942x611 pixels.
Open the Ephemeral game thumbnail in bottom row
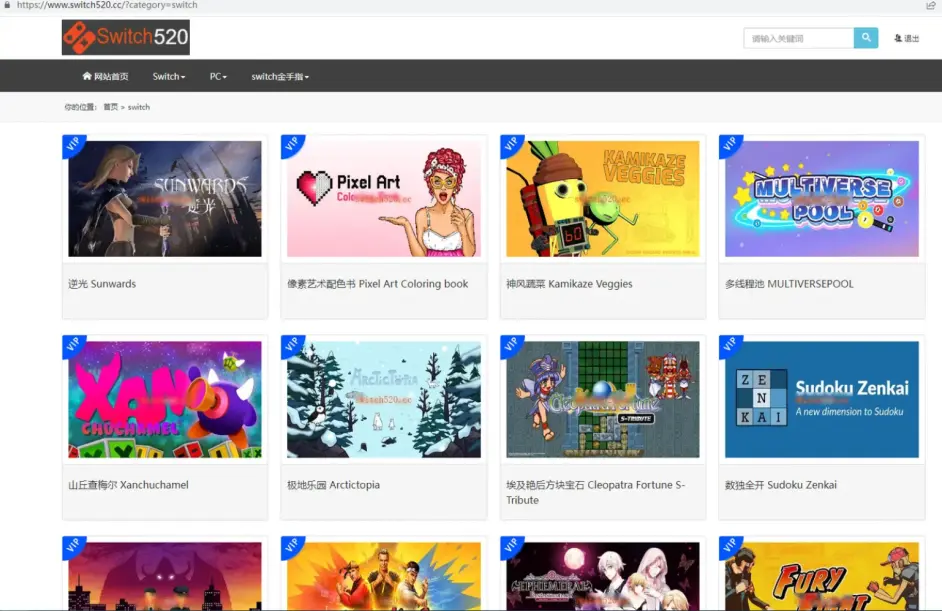[x=603, y=577]
